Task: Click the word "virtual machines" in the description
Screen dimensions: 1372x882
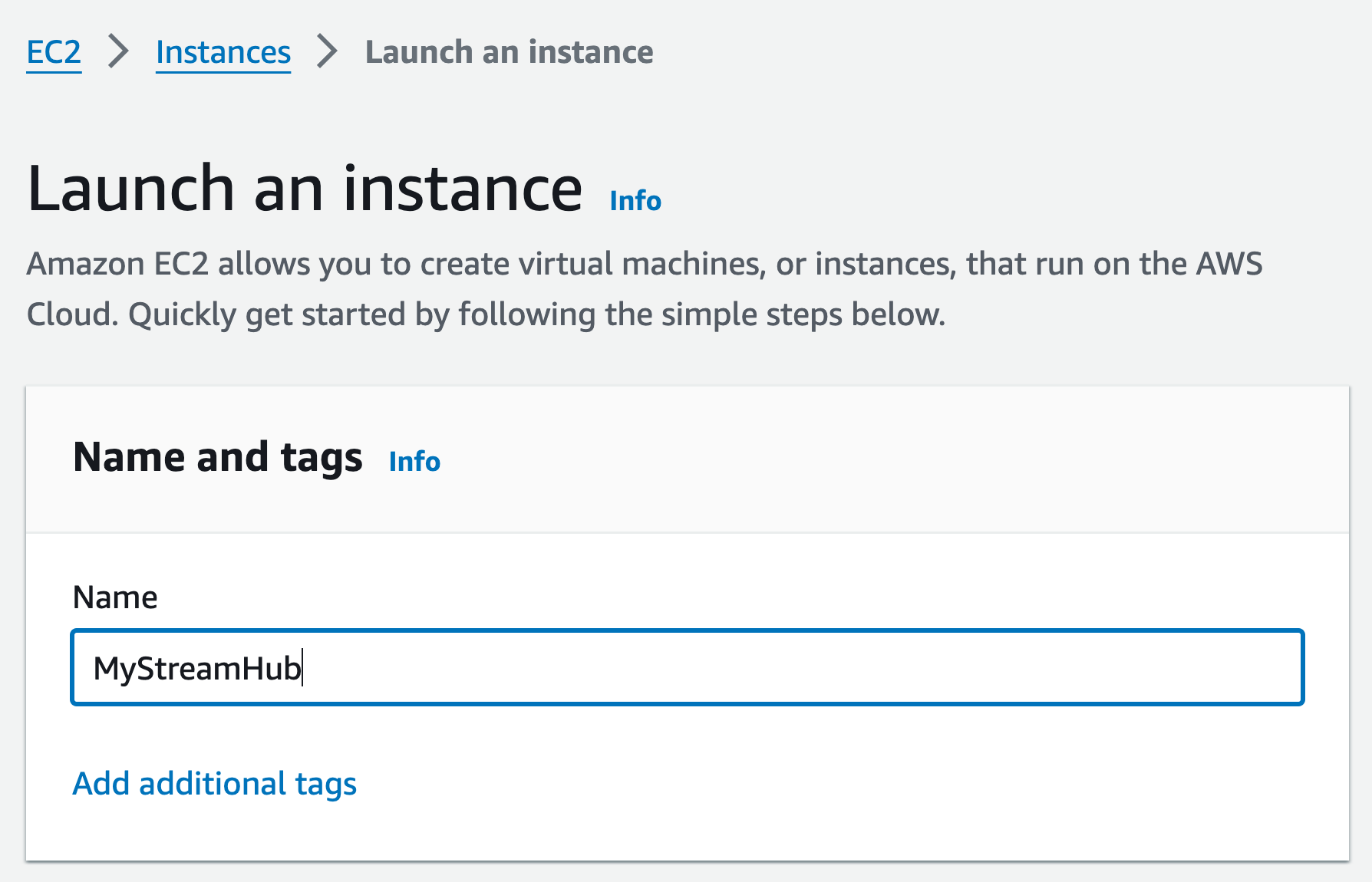Action: (x=642, y=264)
